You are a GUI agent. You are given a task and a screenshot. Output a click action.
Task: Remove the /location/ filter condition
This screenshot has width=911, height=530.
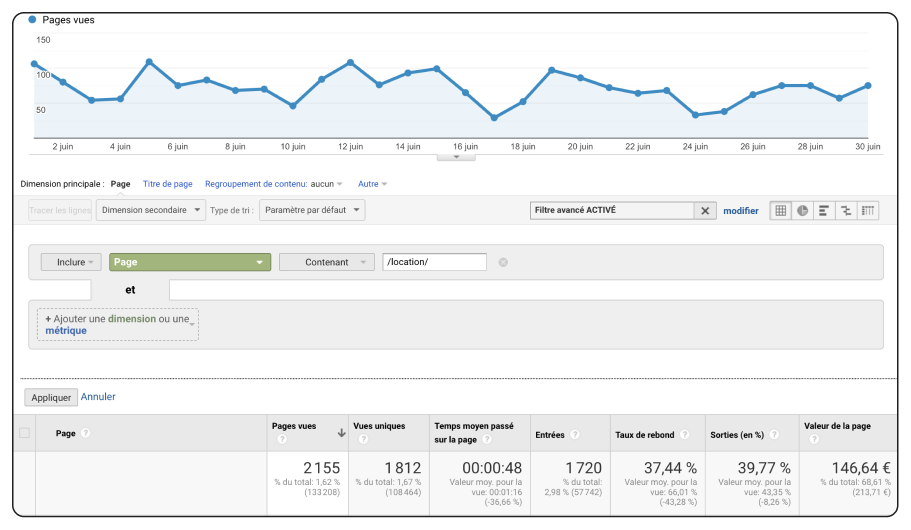pos(503,262)
